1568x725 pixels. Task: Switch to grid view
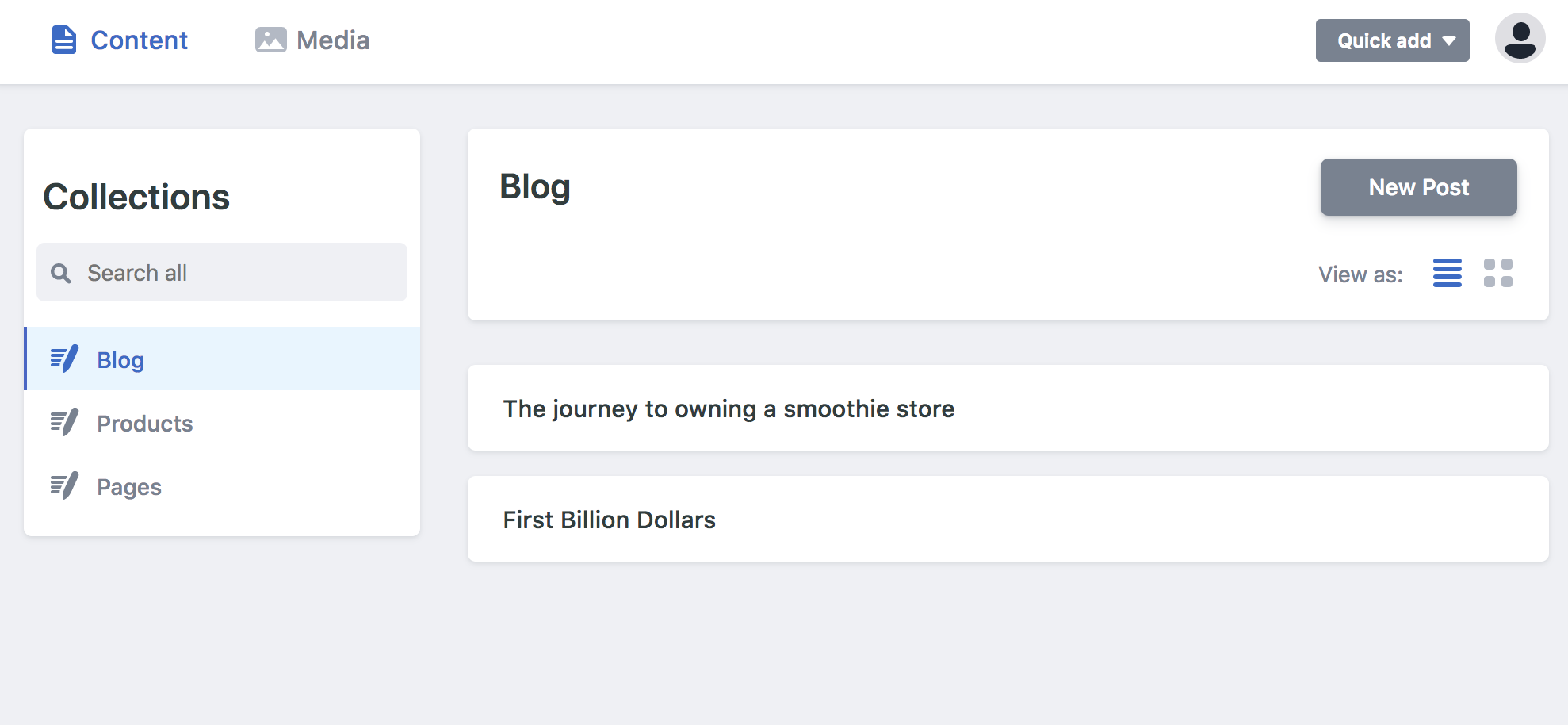pyautogui.click(x=1497, y=273)
